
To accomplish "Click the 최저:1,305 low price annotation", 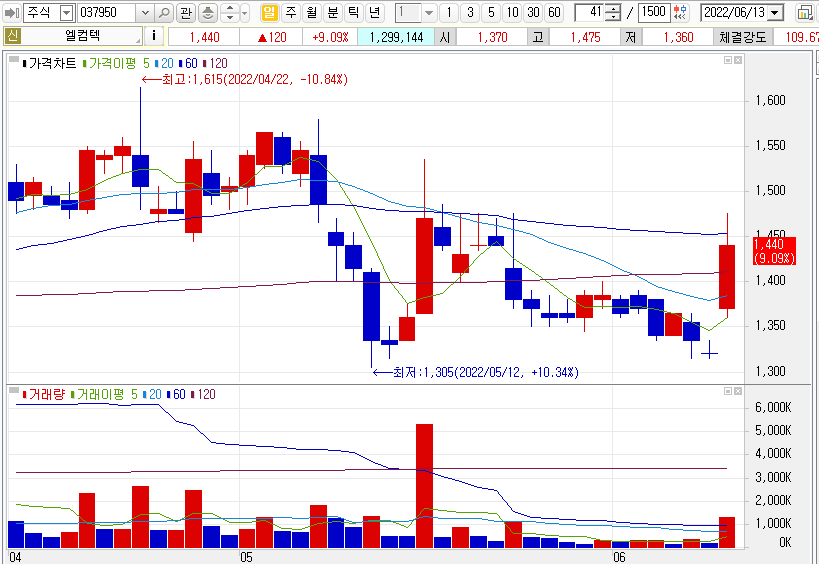I will (476, 372).
